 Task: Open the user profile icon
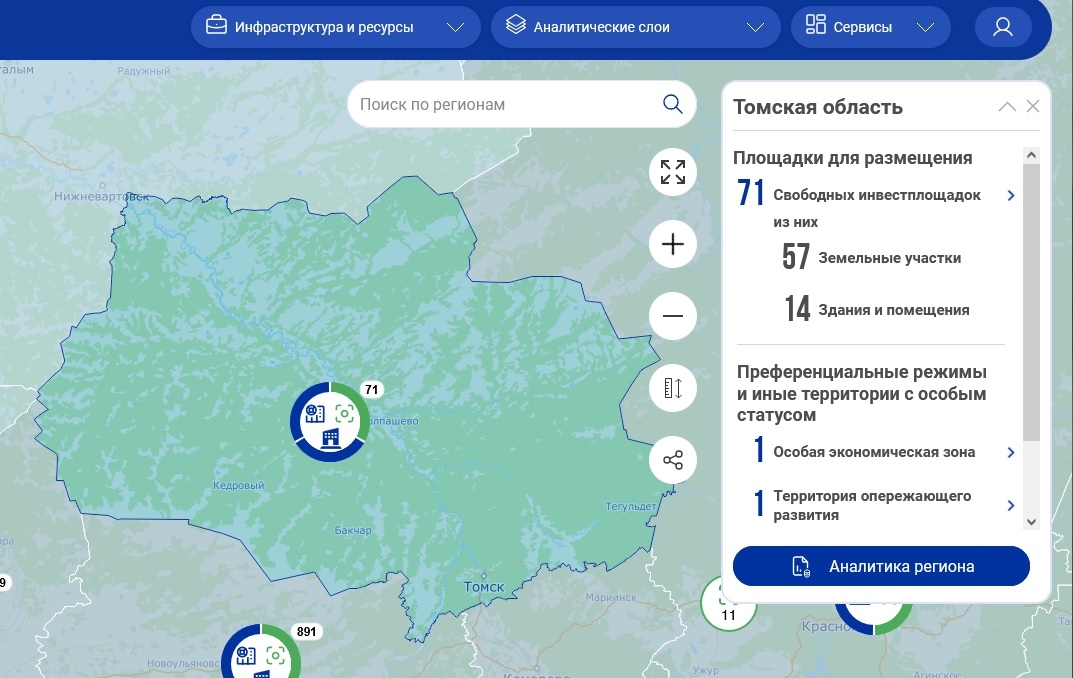point(1002,27)
